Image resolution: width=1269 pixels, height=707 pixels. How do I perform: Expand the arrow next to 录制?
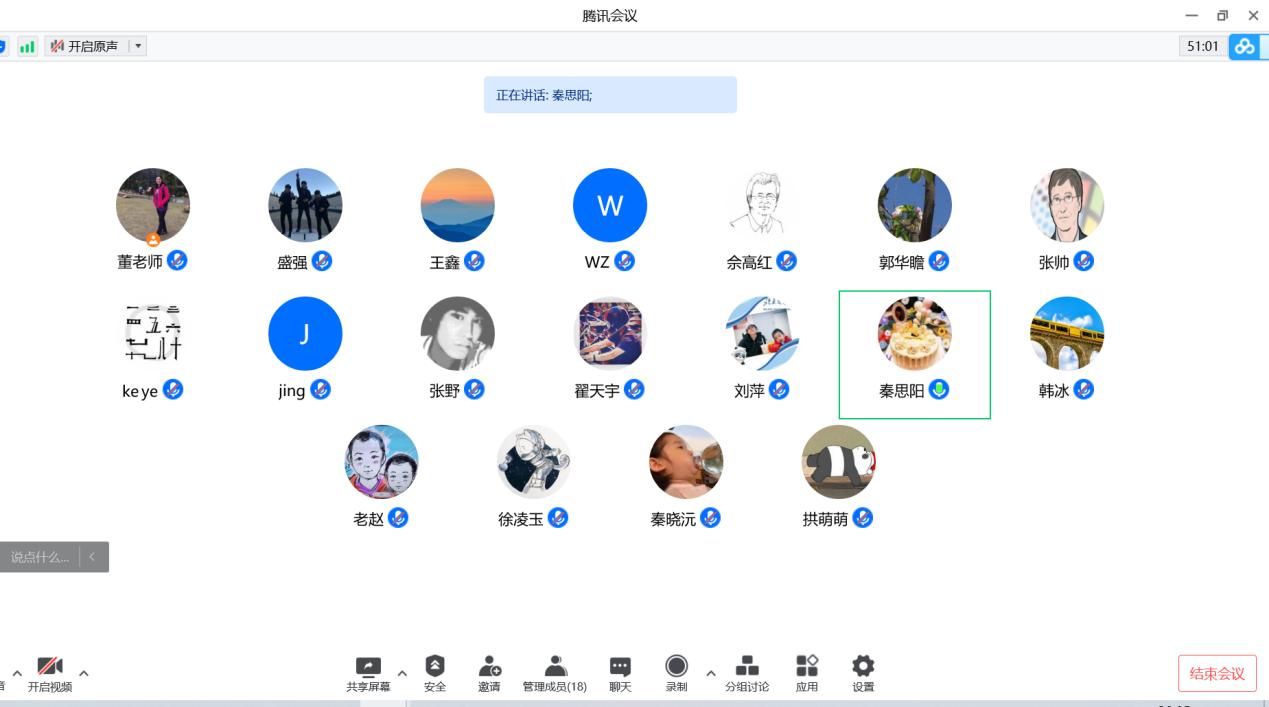(x=711, y=673)
